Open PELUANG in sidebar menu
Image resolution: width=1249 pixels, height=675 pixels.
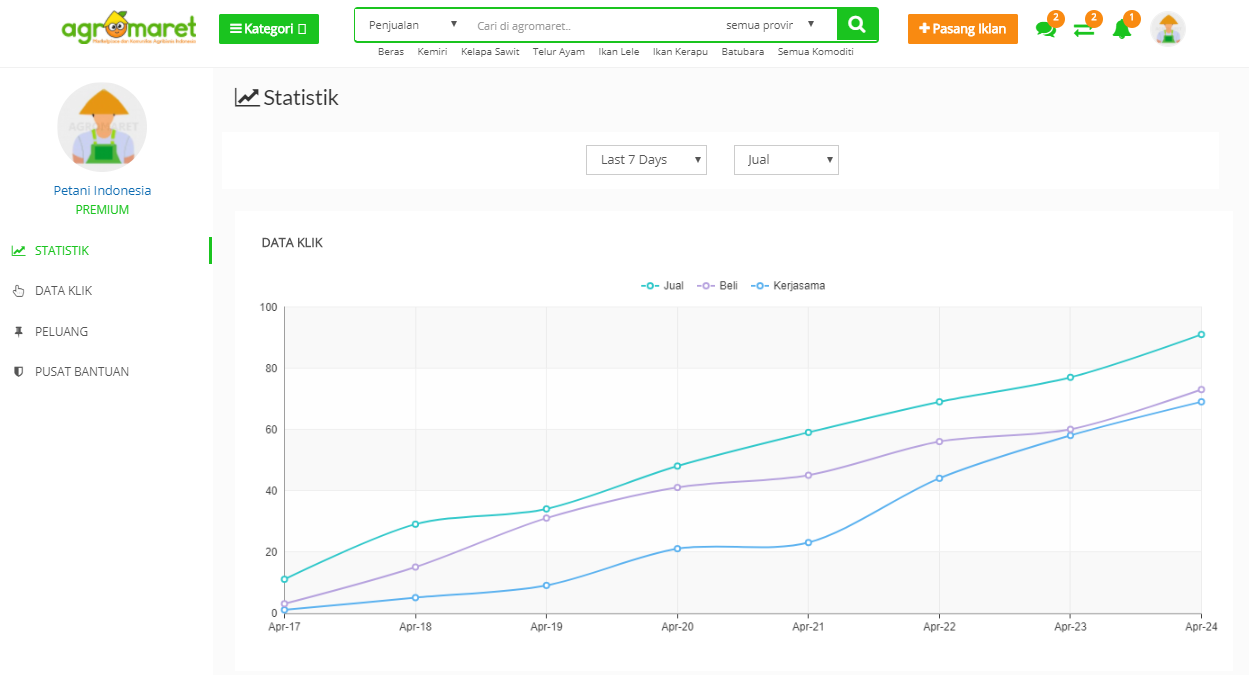61,331
